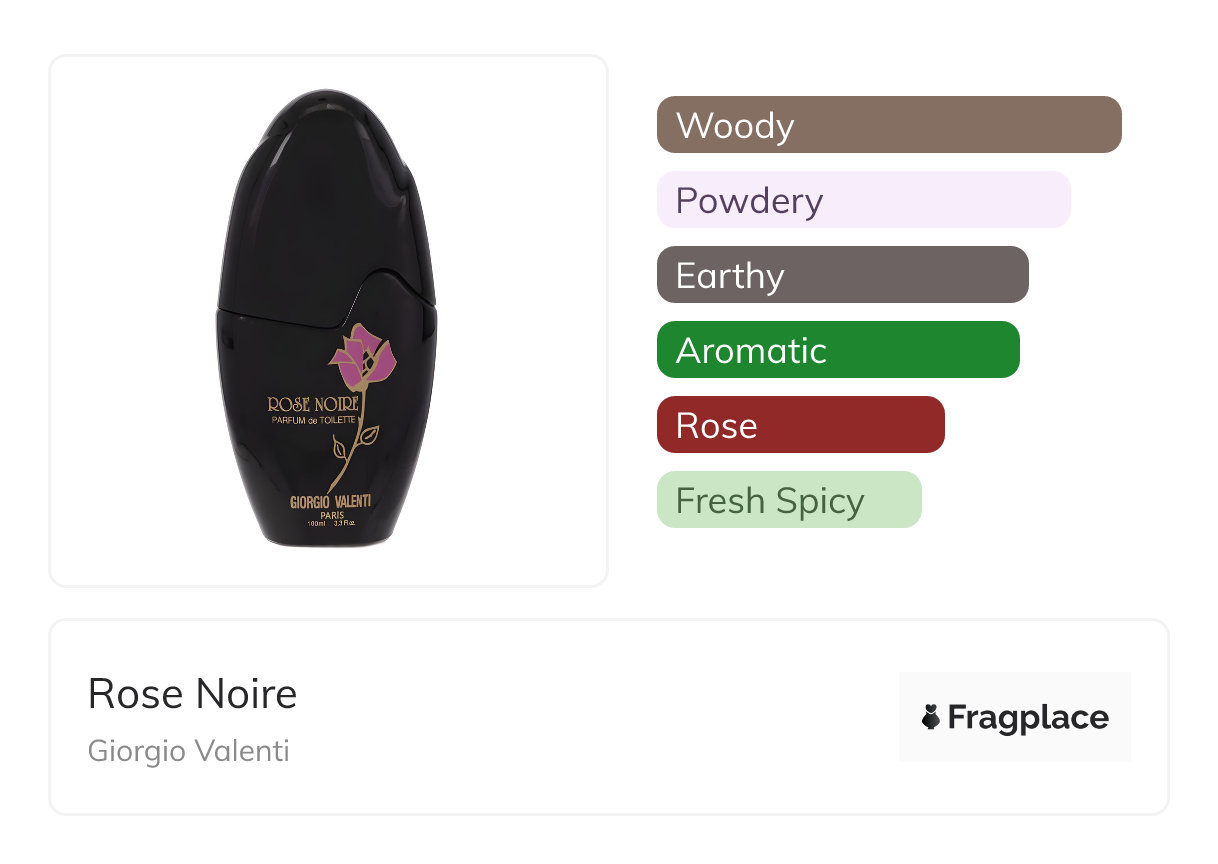The image size is (1218, 864).
Task: Click gold leaves on the rose stem
Action: pos(367,436)
